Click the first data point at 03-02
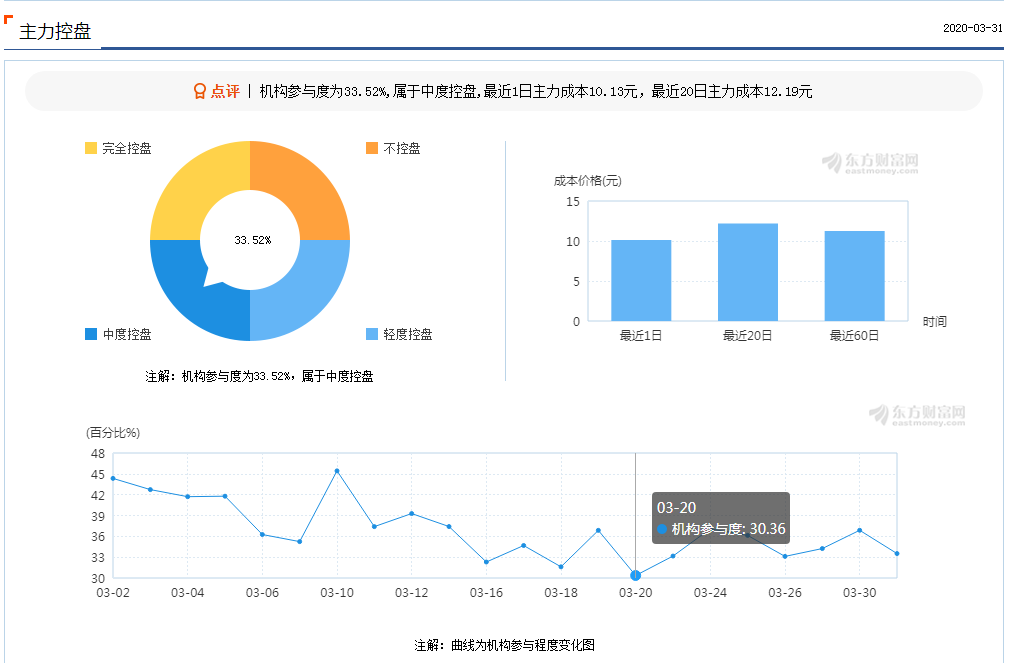Image resolution: width=1009 pixels, height=663 pixels. tap(113, 478)
